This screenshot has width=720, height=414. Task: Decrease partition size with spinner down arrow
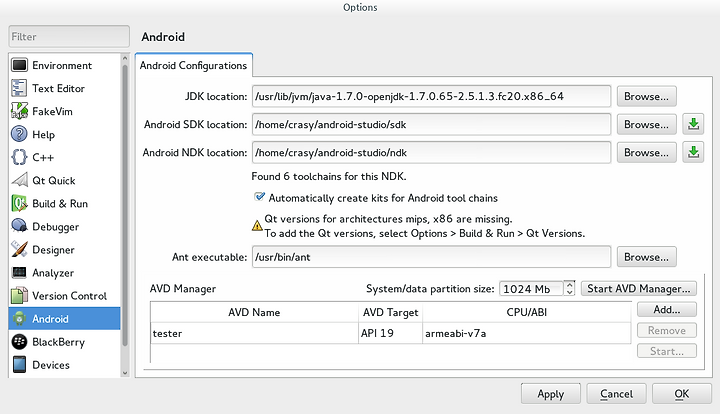[x=569, y=292]
